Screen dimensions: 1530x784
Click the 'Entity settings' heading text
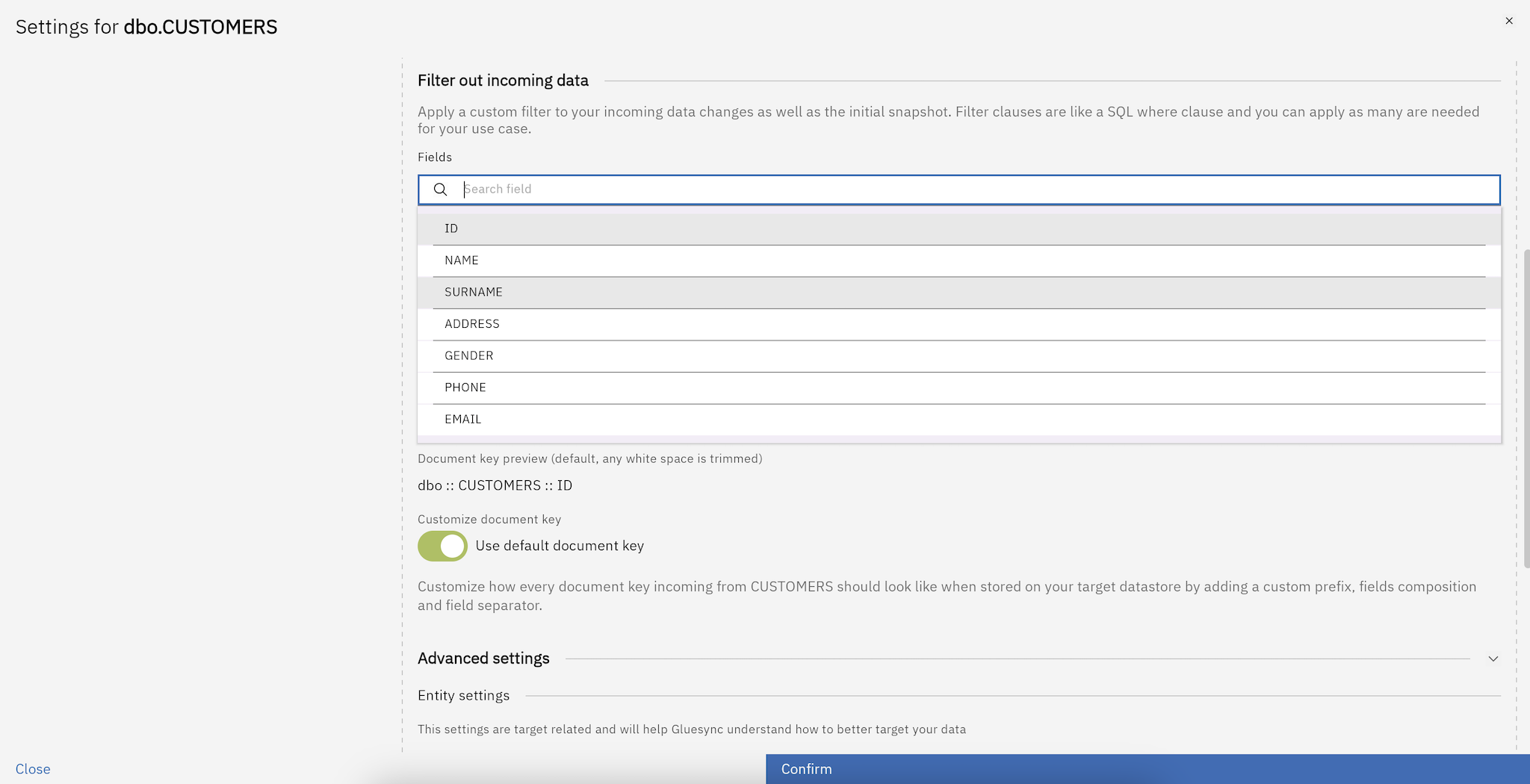coord(463,696)
